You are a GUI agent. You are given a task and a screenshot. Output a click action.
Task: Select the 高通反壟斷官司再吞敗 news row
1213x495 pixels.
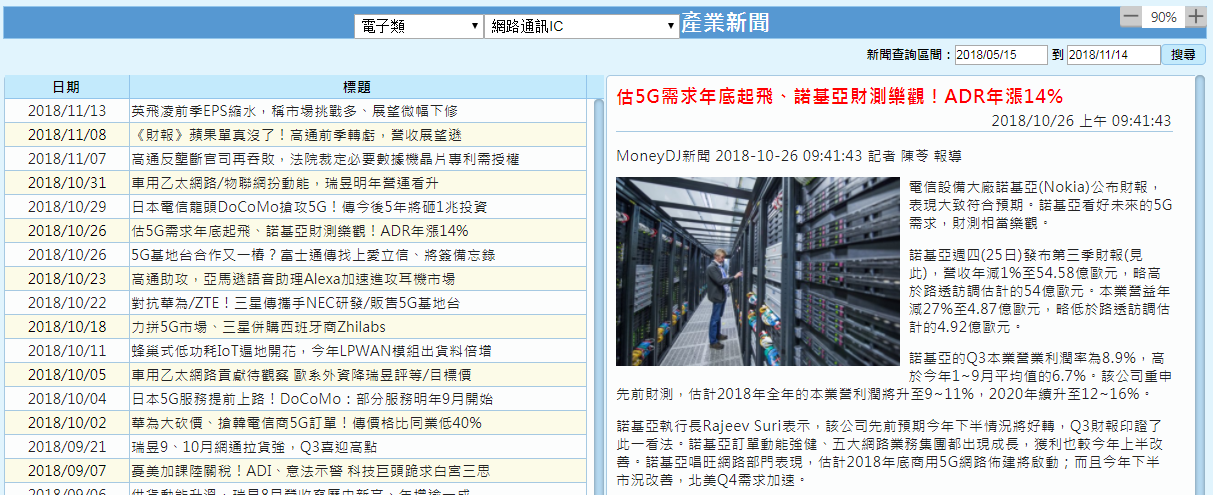tap(325, 159)
